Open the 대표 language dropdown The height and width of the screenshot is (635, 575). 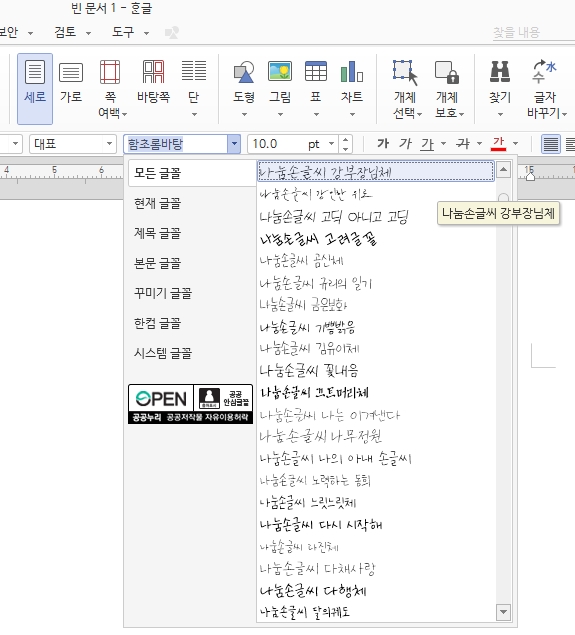pyautogui.click(x=73, y=144)
